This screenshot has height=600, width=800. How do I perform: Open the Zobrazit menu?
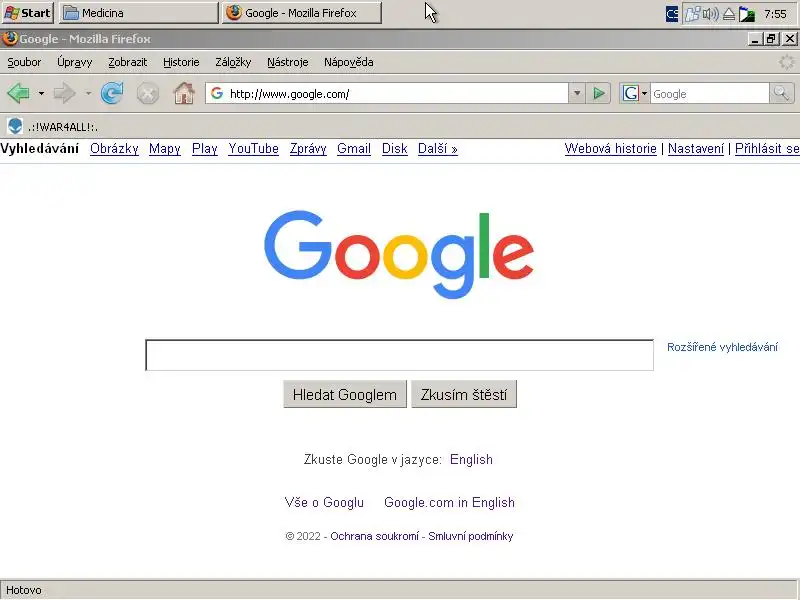(128, 62)
